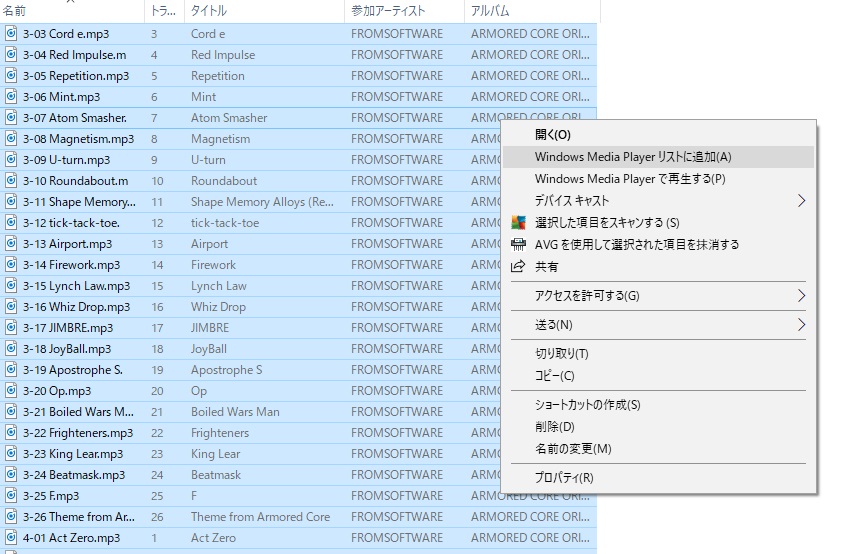Choose 切り取り(T) from the context menu

[x=658, y=354]
